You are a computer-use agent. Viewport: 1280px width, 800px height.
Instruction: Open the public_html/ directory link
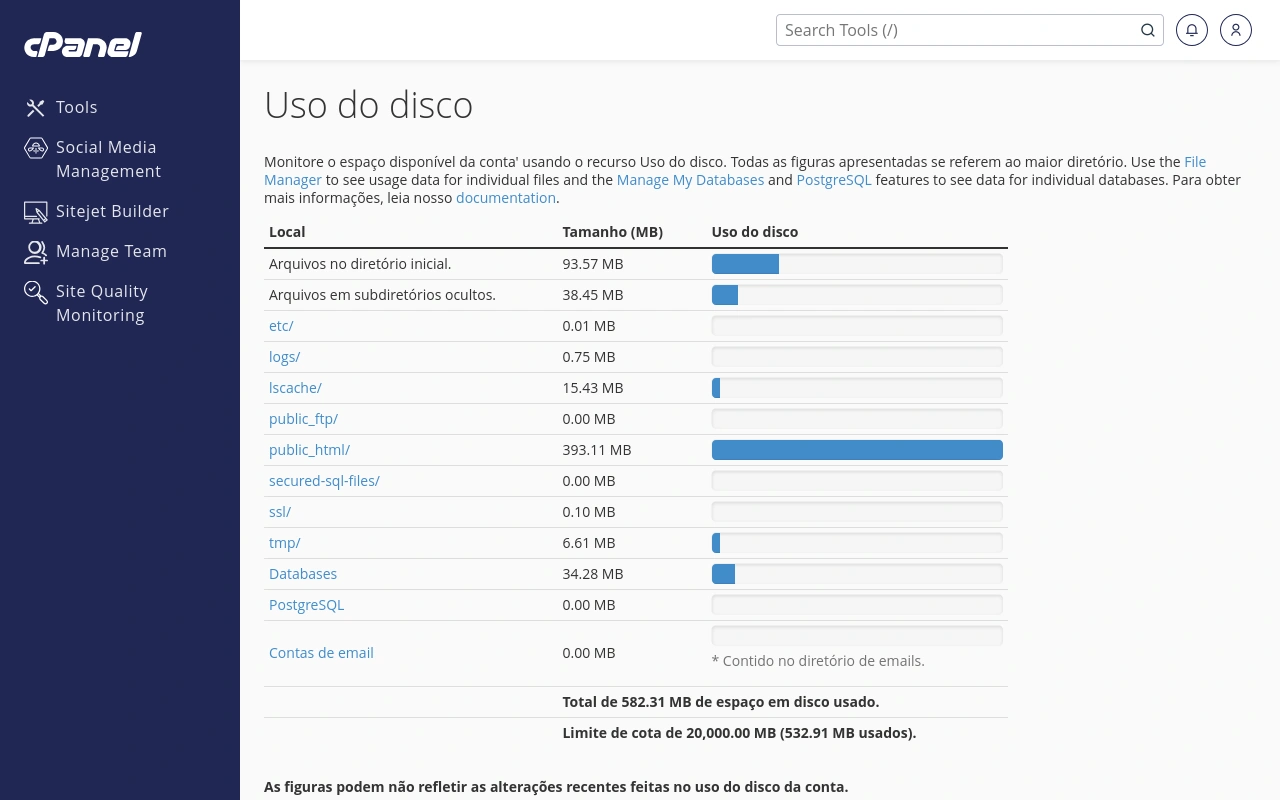pyautogui.click(x=309, y=449)
